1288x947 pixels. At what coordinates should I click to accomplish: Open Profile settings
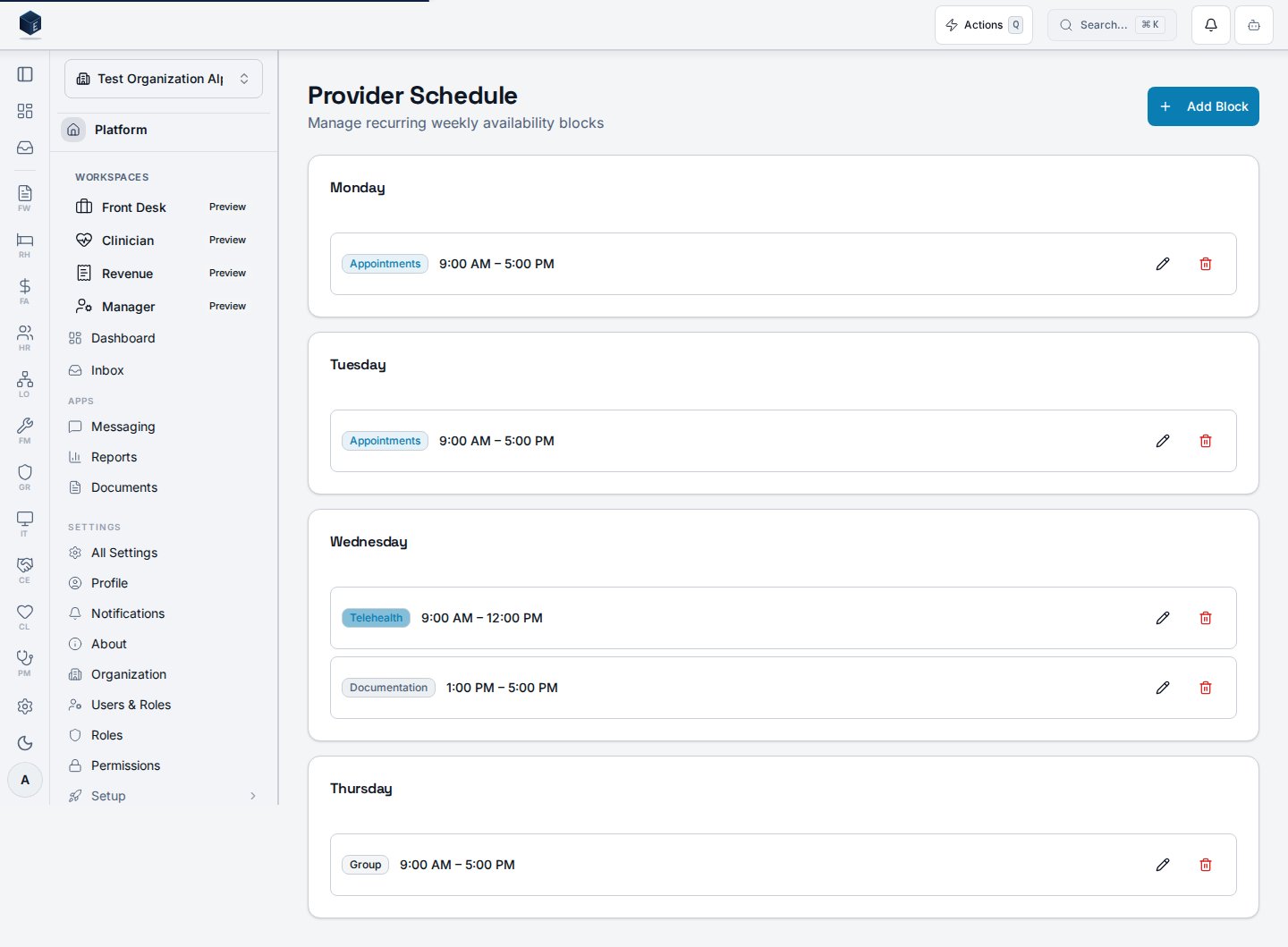click(x=164, y=583)
